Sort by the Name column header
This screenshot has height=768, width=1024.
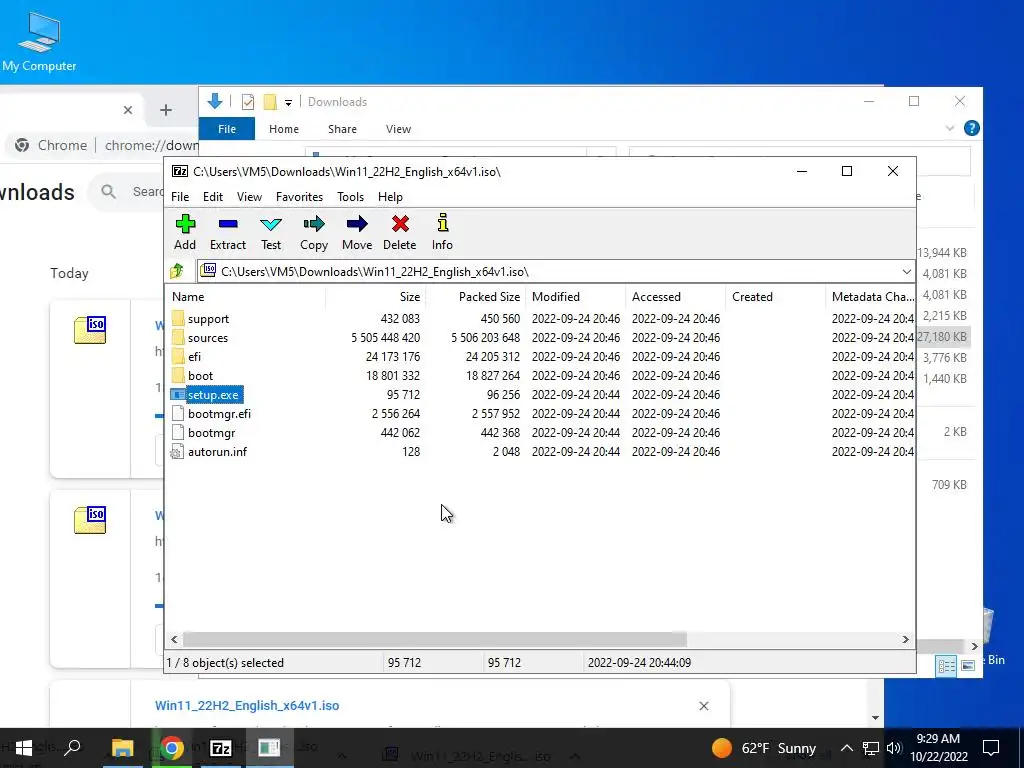pyautogui.click(x=246, y=296)
